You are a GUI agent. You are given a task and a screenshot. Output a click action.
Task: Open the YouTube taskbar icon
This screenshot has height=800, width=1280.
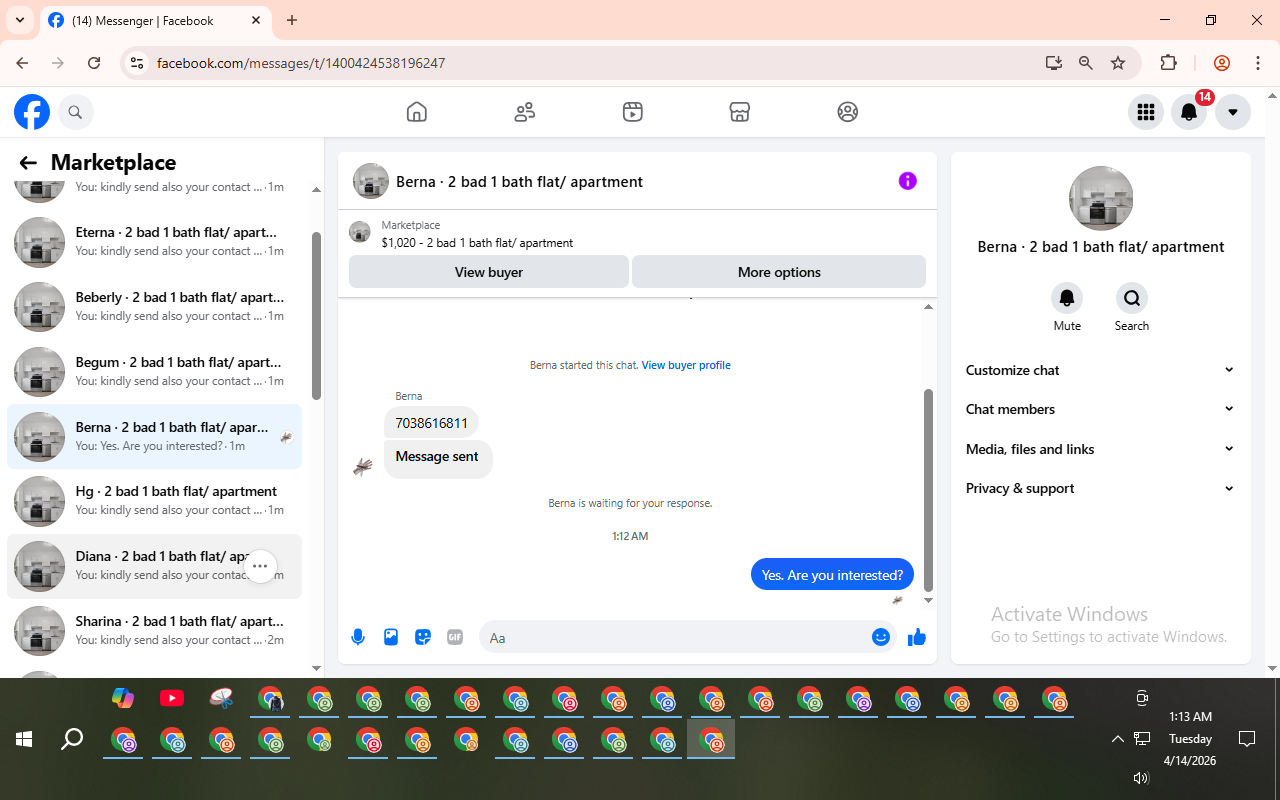(x=172, y=699)
